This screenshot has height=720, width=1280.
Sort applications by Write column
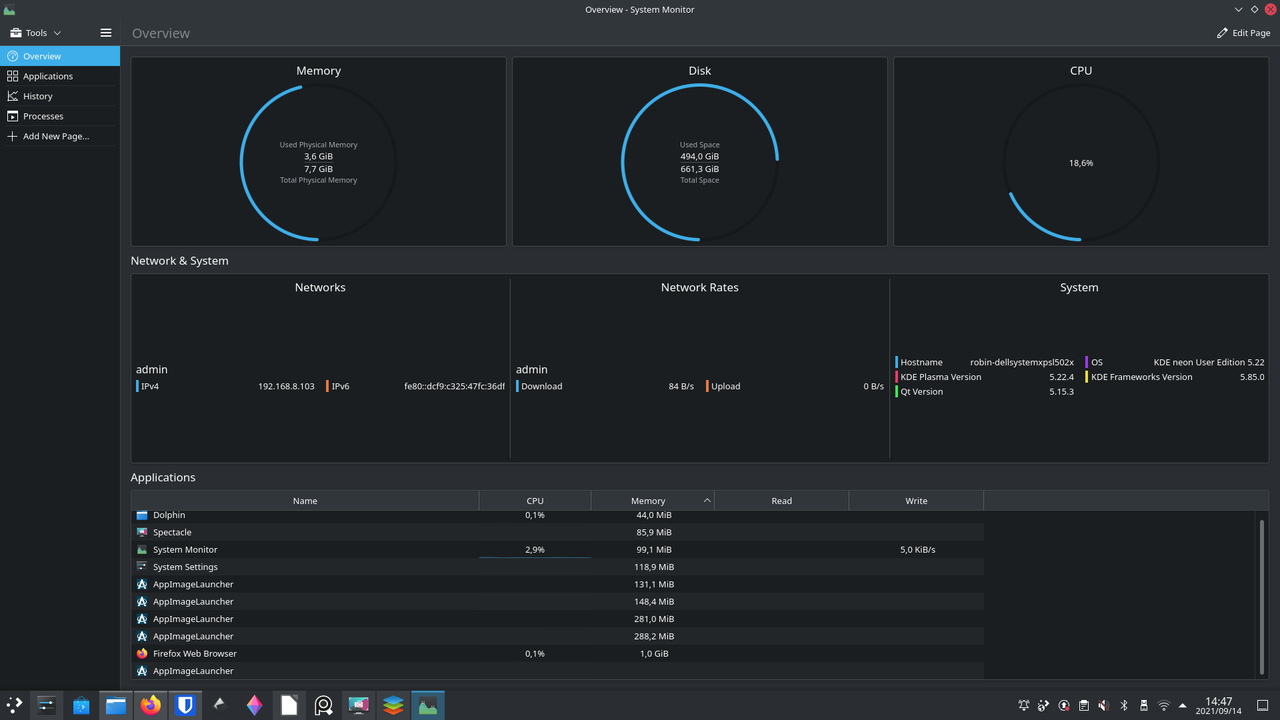(x=917, y=501)
